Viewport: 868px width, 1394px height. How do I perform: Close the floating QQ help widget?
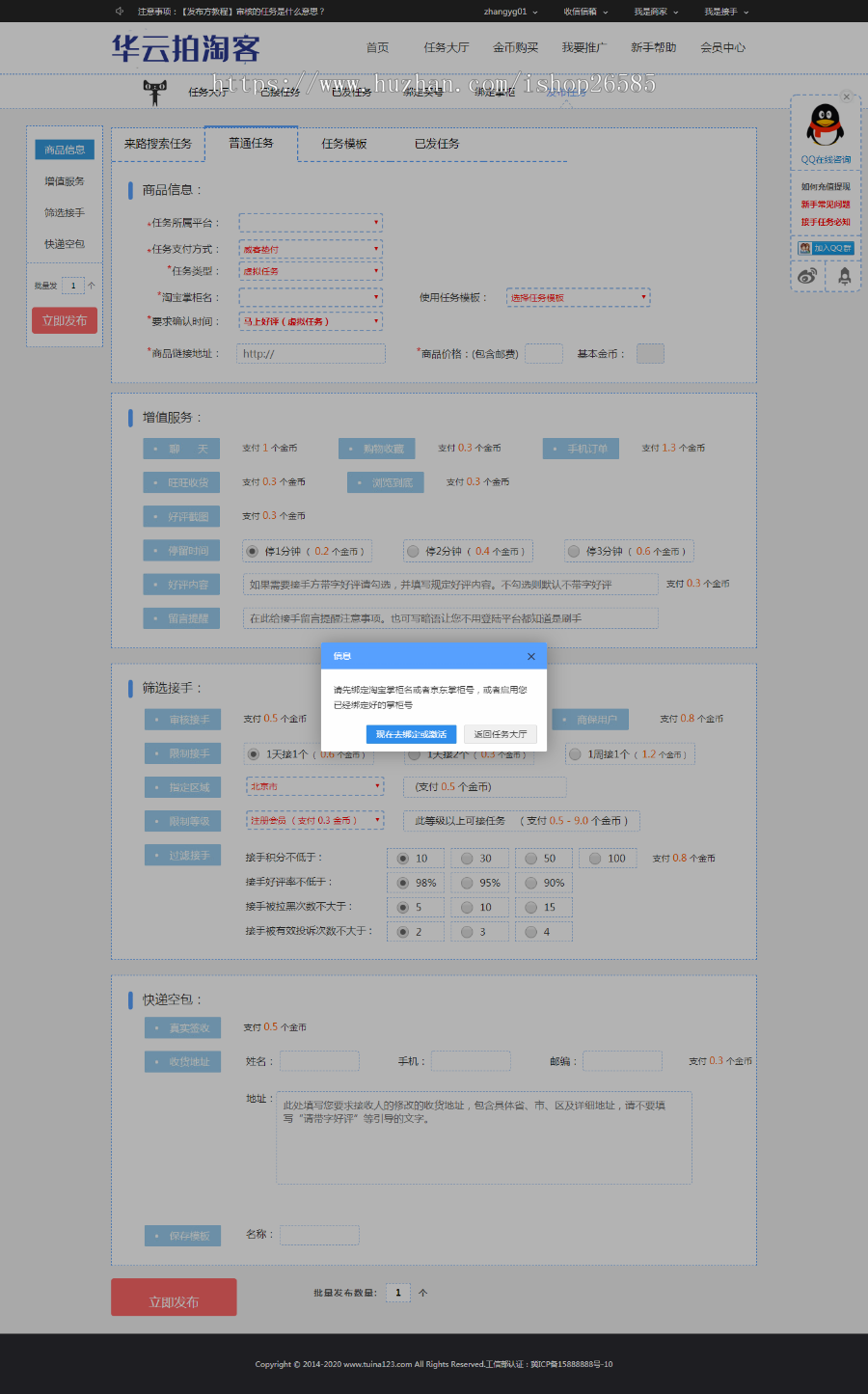[847, 96]
